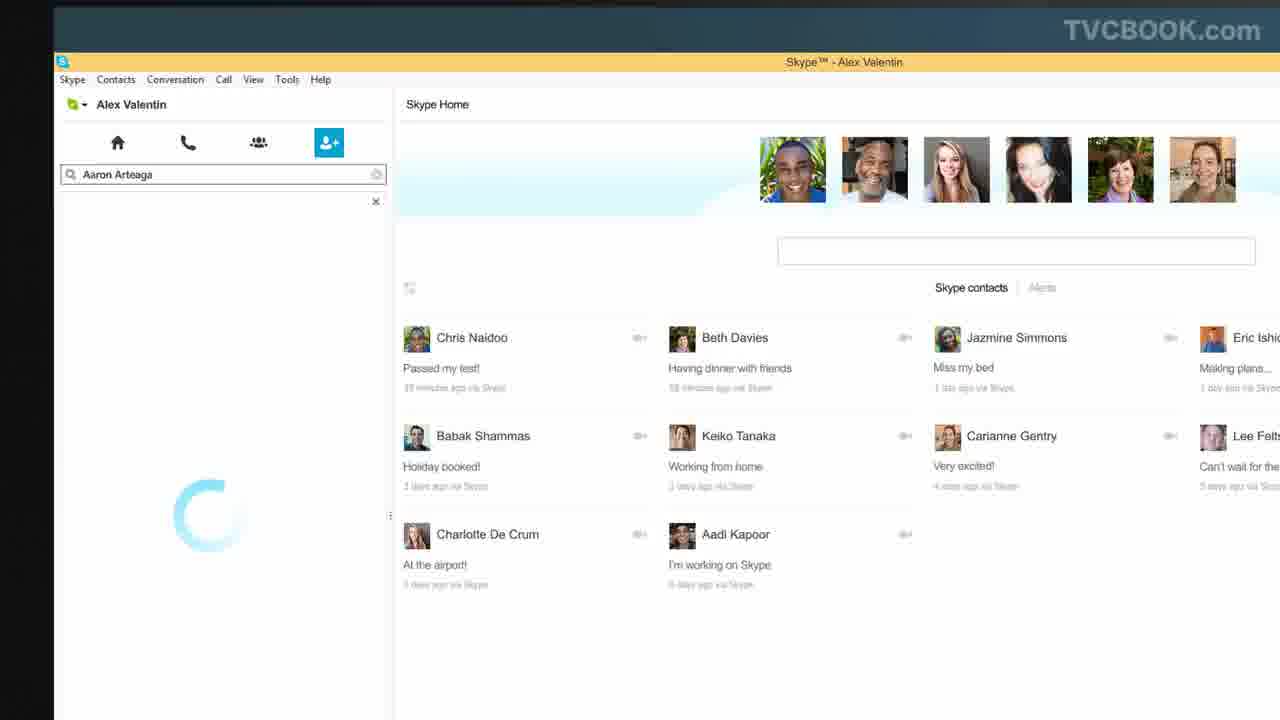Clear the Aaron Arteaga search text
Image resolution: width=1280 pixels, height=720 pixels.
(376, 174)
